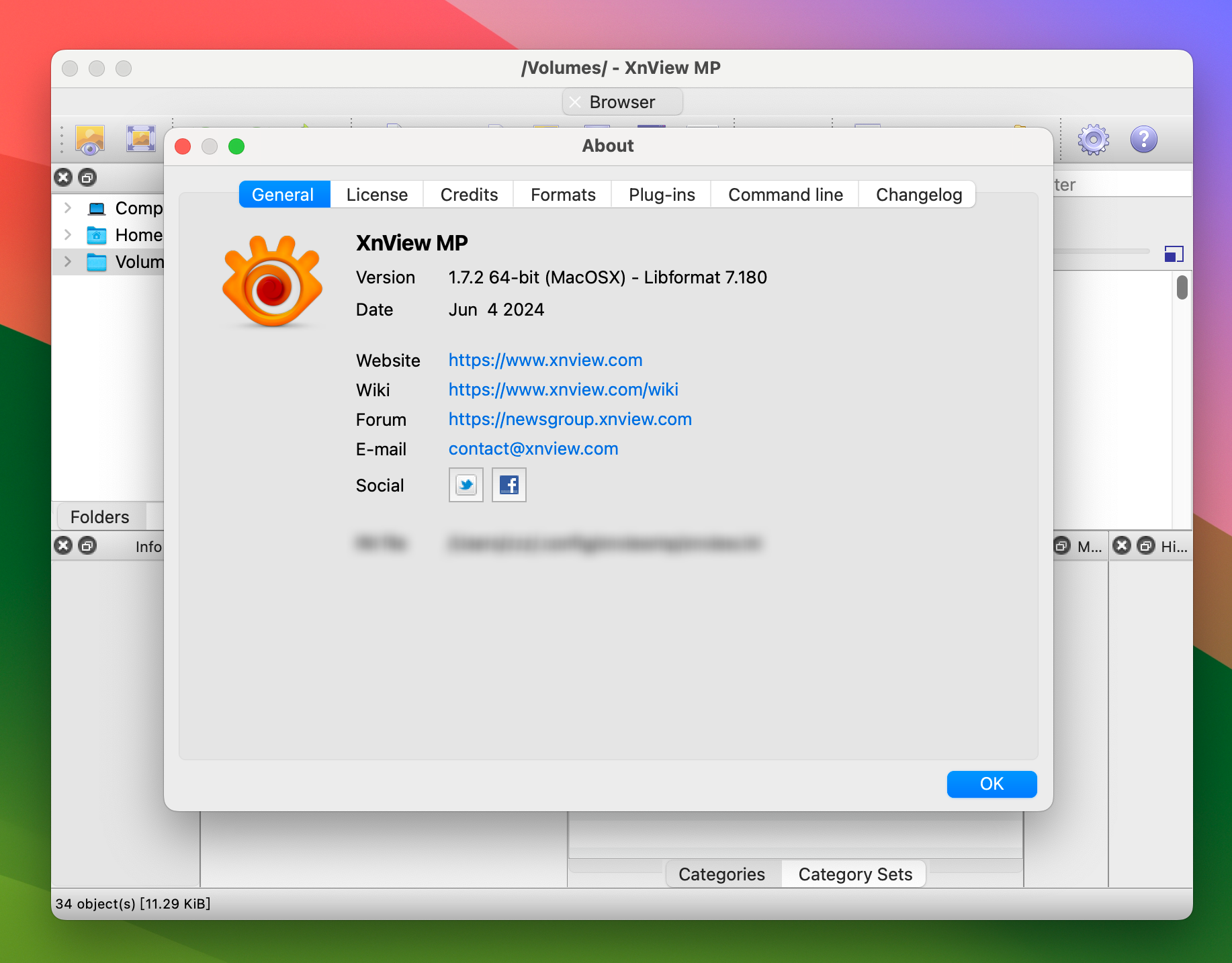
Task: Open the Command line tab
Action: point(785,194)
